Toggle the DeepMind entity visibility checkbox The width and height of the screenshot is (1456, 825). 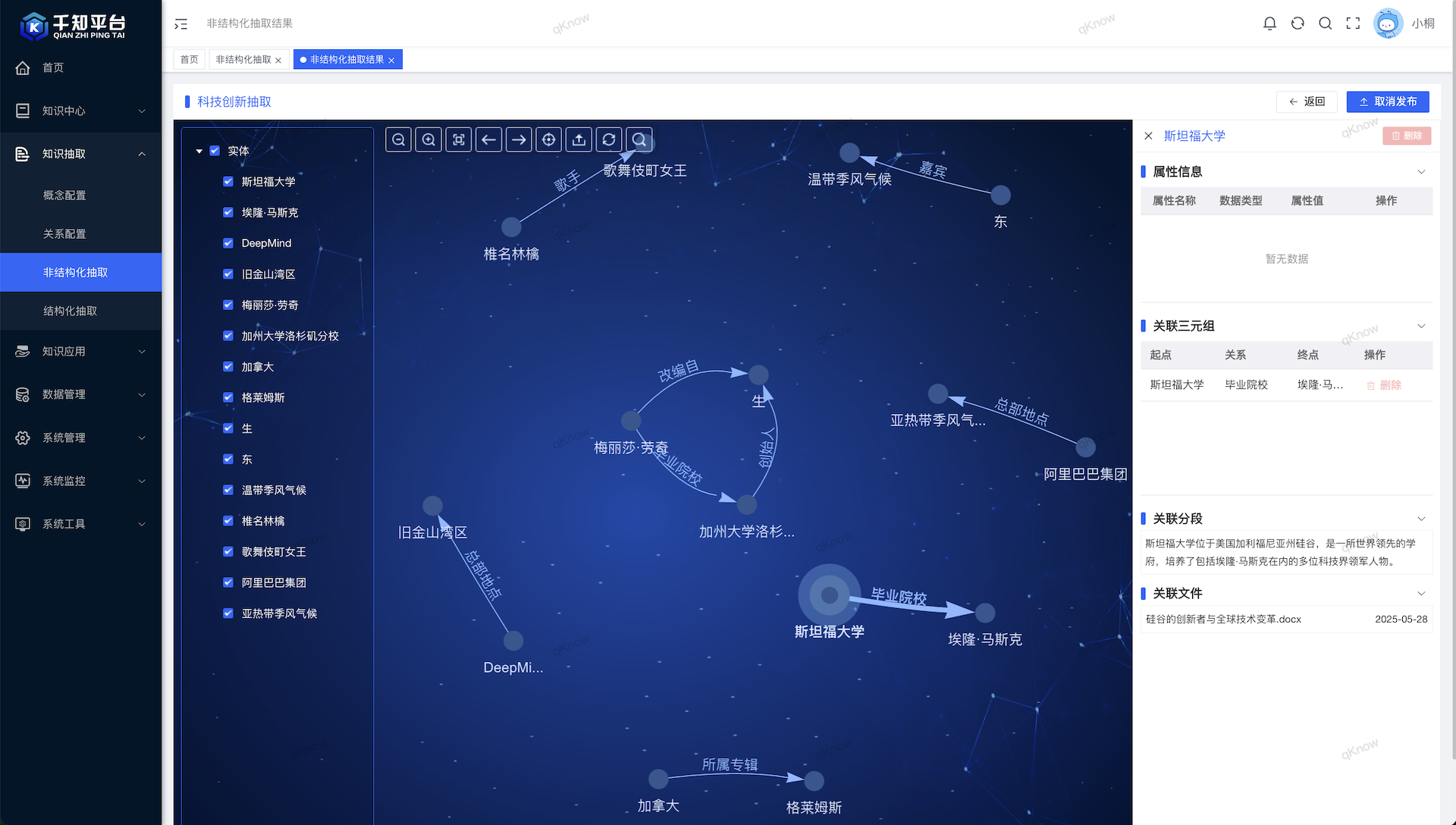click(x=227, y=243)
